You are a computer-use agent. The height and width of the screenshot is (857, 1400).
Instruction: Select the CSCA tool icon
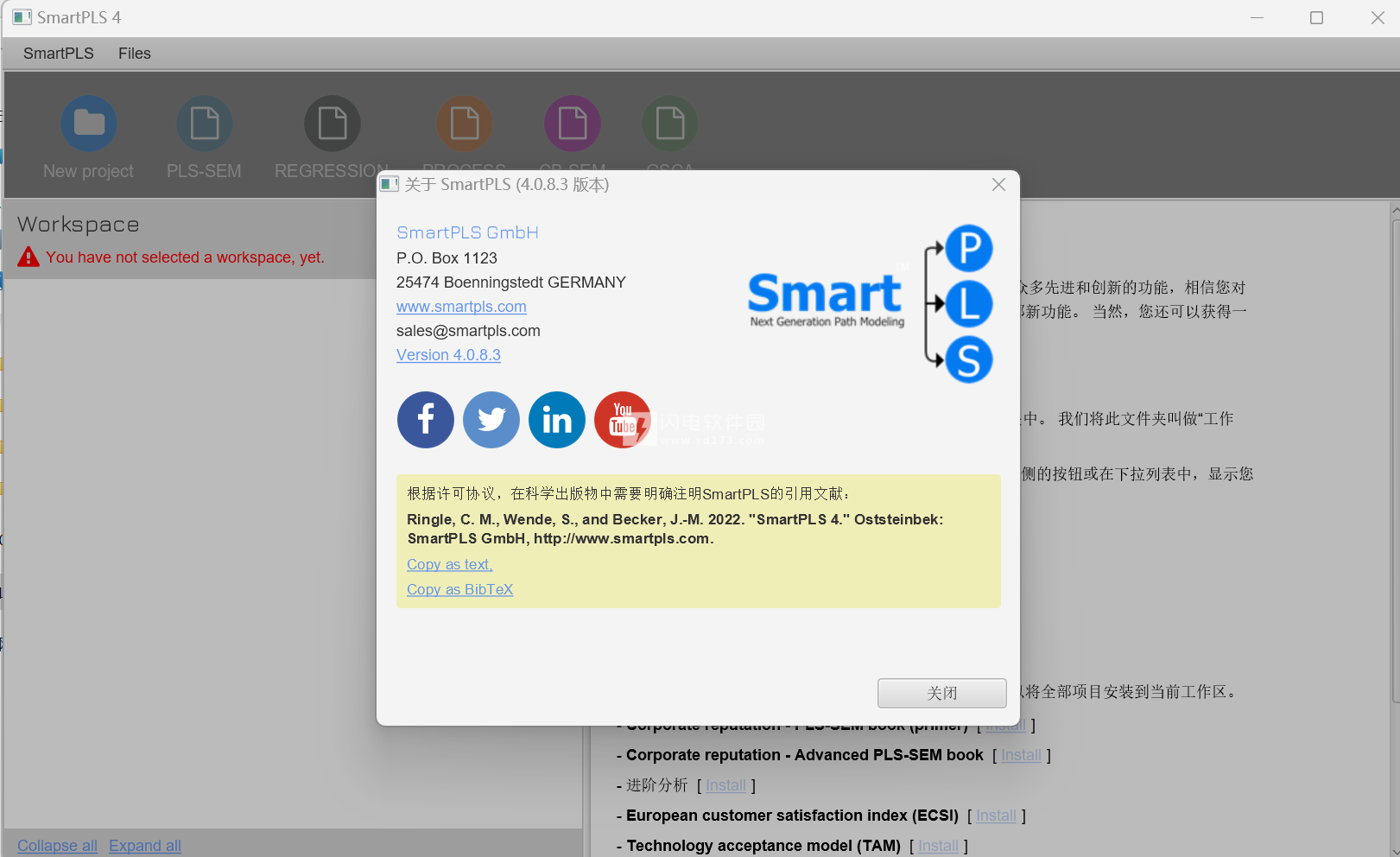669,124
